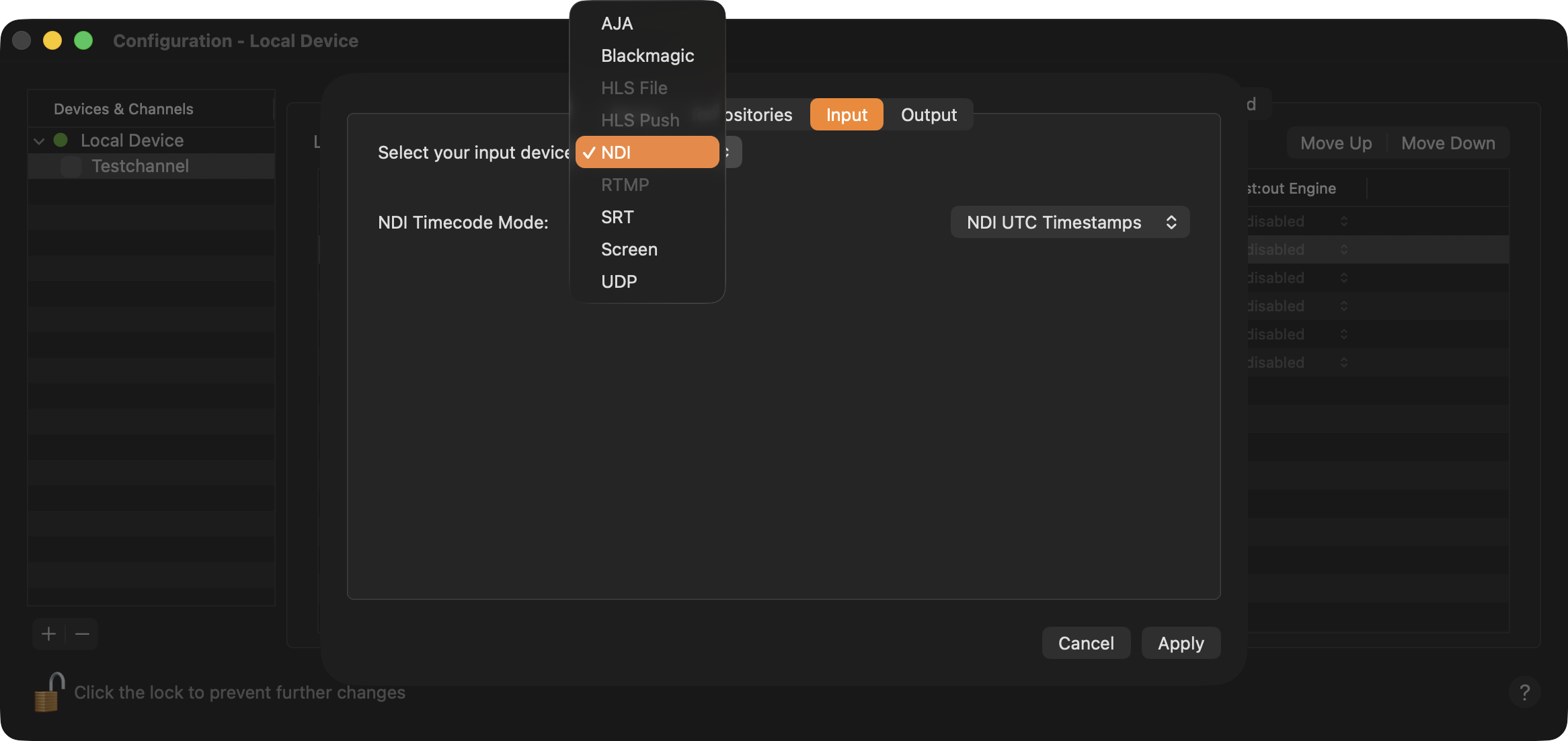Select HLS Push menu entry

(647, 120)
